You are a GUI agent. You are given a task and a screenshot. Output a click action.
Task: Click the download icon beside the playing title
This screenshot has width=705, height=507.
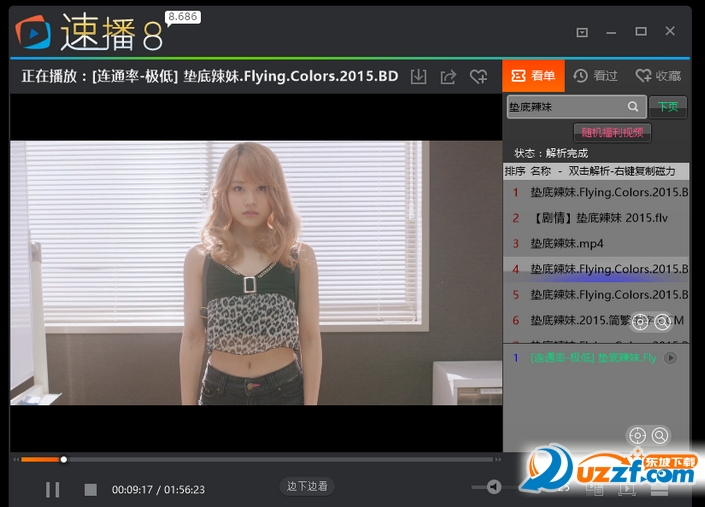418,76
